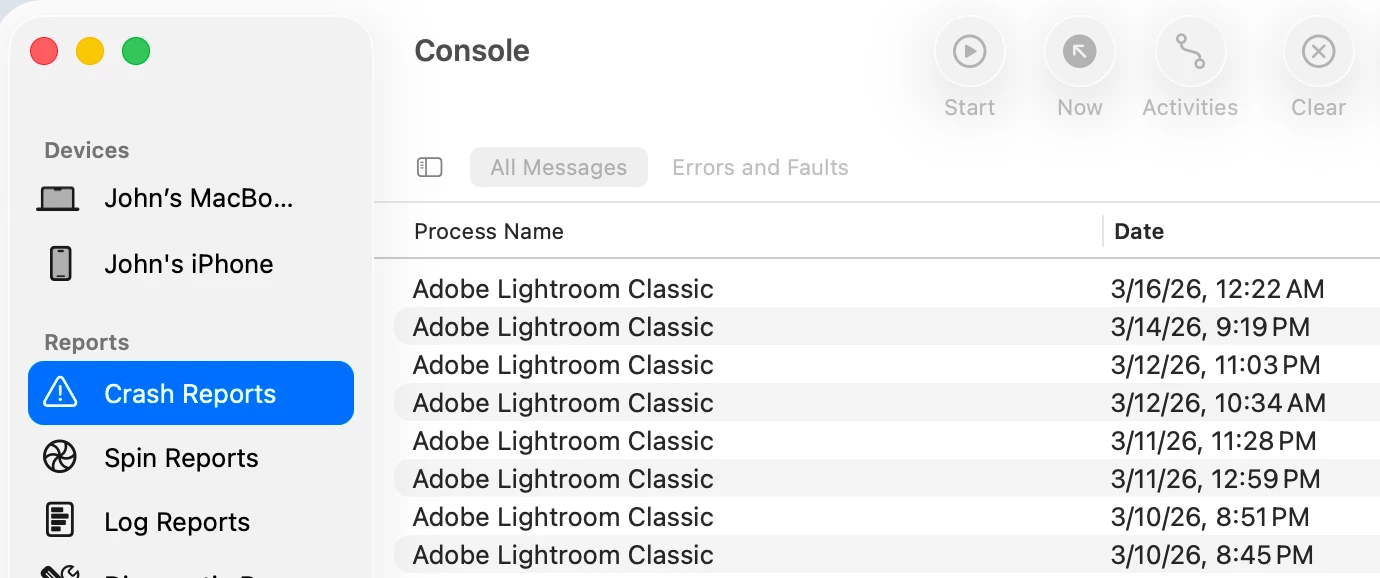The image size is (1380, 578).
Task: Open Log Reports in sidebar
Action: pos(177,522)
